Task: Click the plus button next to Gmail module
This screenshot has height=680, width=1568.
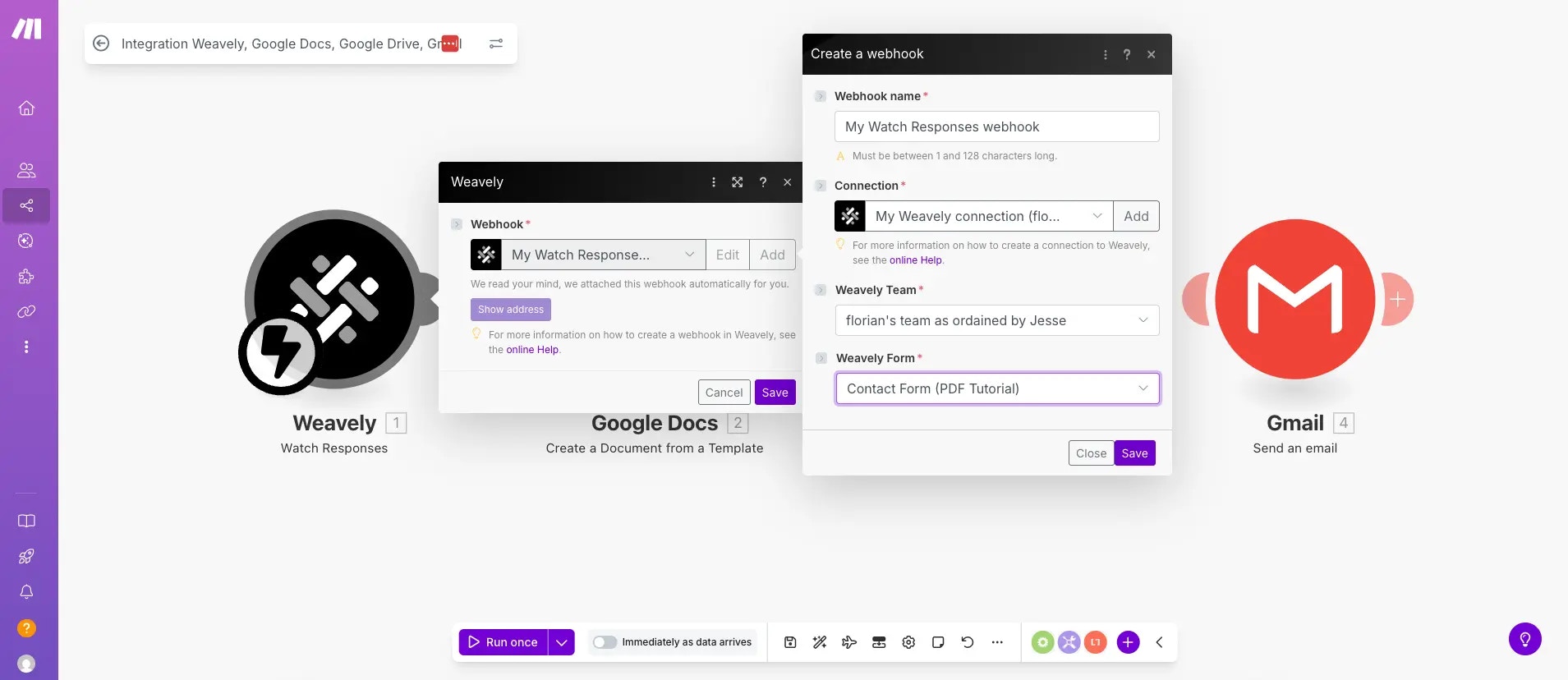Action: tap(1397, 299)
